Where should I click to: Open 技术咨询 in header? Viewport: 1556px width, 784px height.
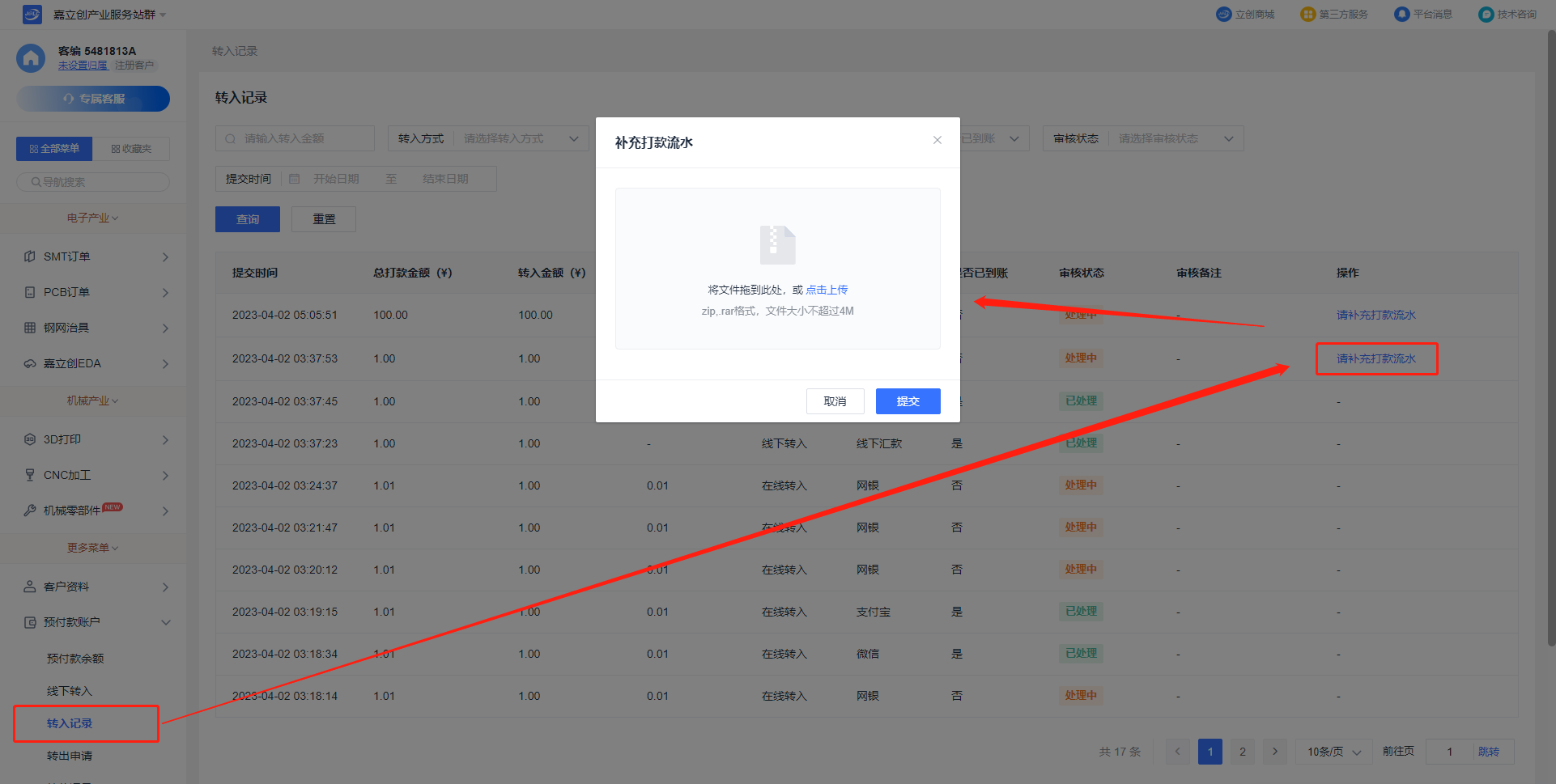pyautogui.click(x=1507, y=15)
